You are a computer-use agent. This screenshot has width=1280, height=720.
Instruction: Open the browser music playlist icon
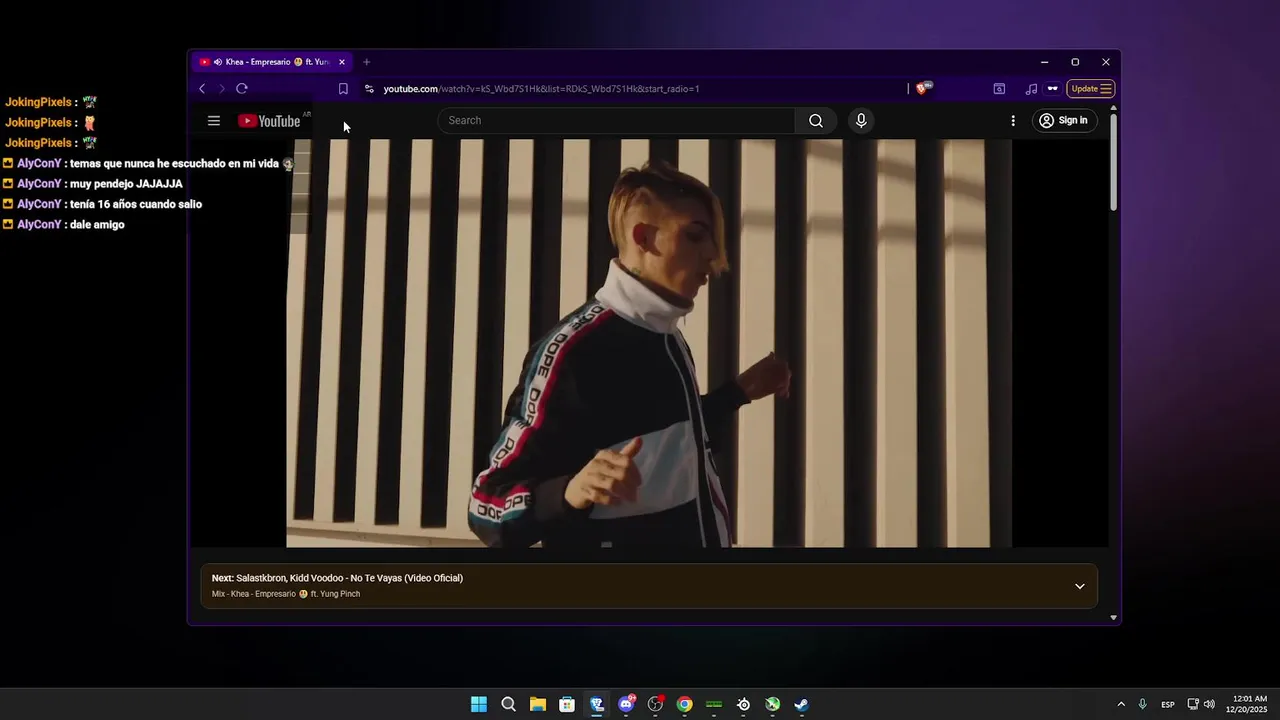tap(1031, 89)
